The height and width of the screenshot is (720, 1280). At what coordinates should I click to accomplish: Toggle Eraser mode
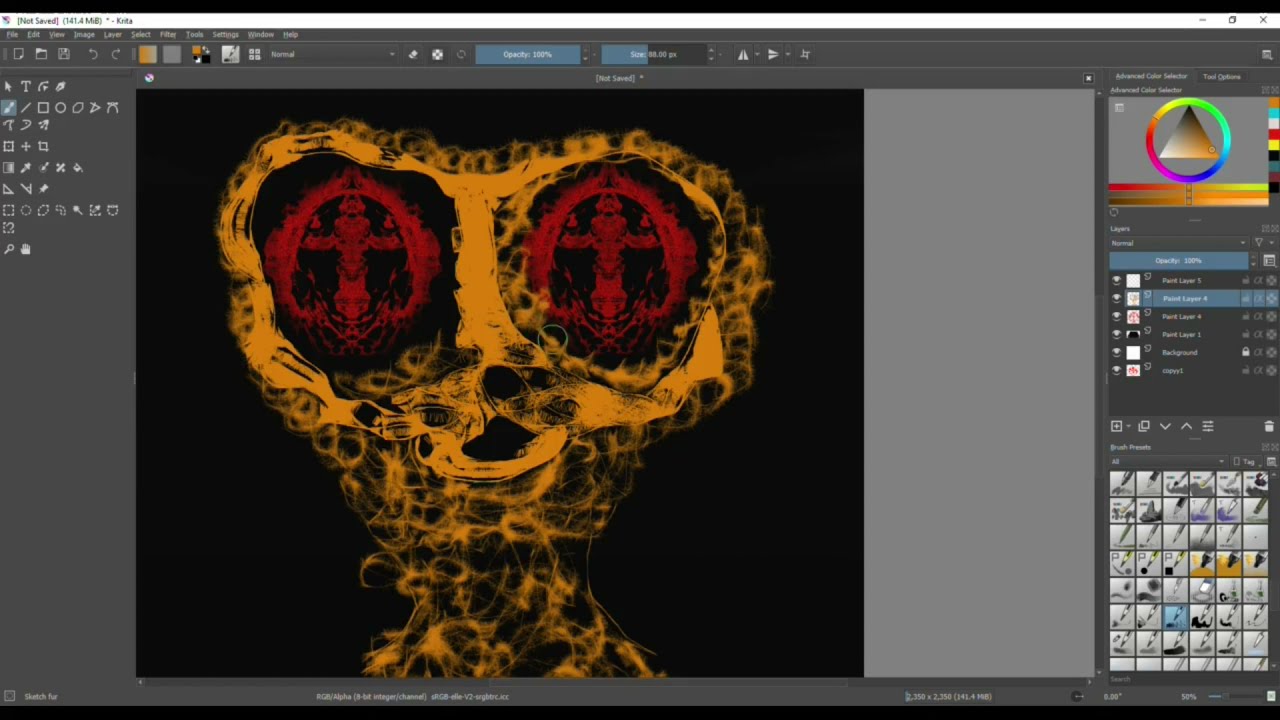coord(413,54)
